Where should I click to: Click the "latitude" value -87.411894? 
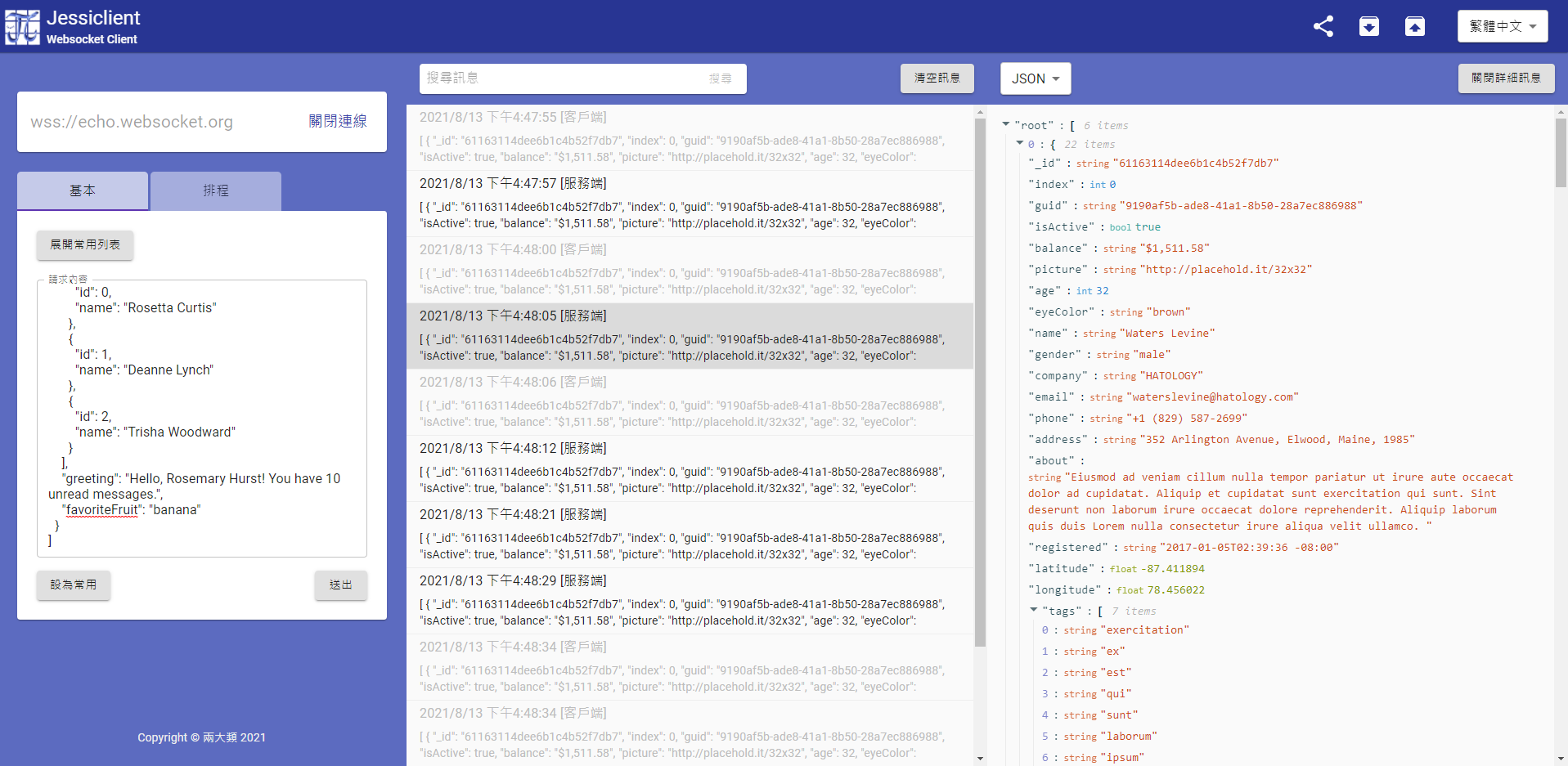click(x=1173, y=569)
